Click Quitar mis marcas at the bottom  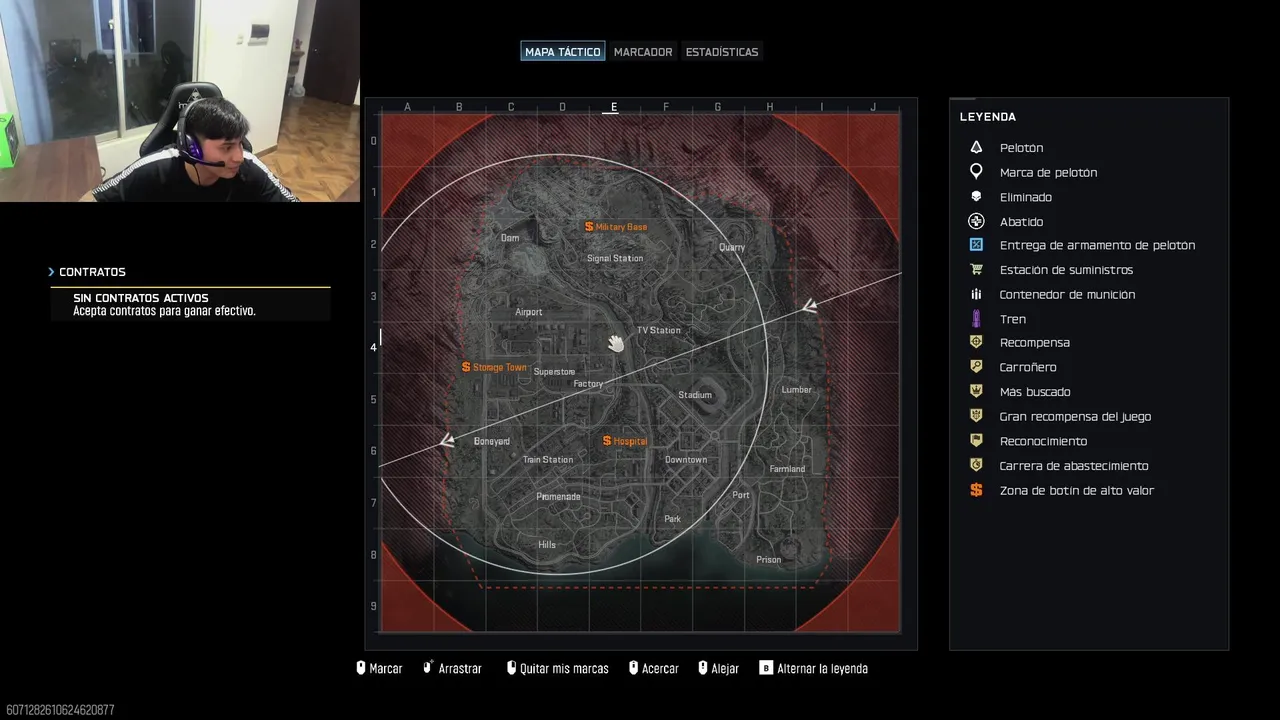click(557, 668)
